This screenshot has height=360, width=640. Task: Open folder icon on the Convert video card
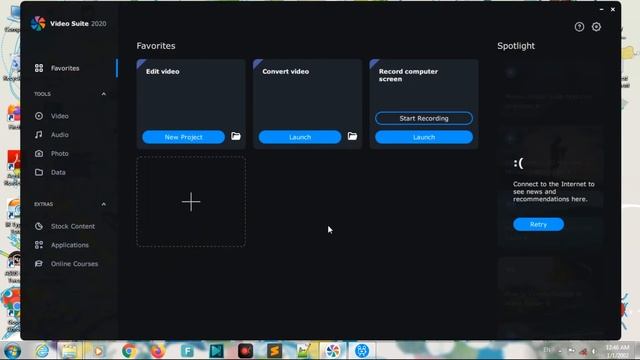coord(352,136)
